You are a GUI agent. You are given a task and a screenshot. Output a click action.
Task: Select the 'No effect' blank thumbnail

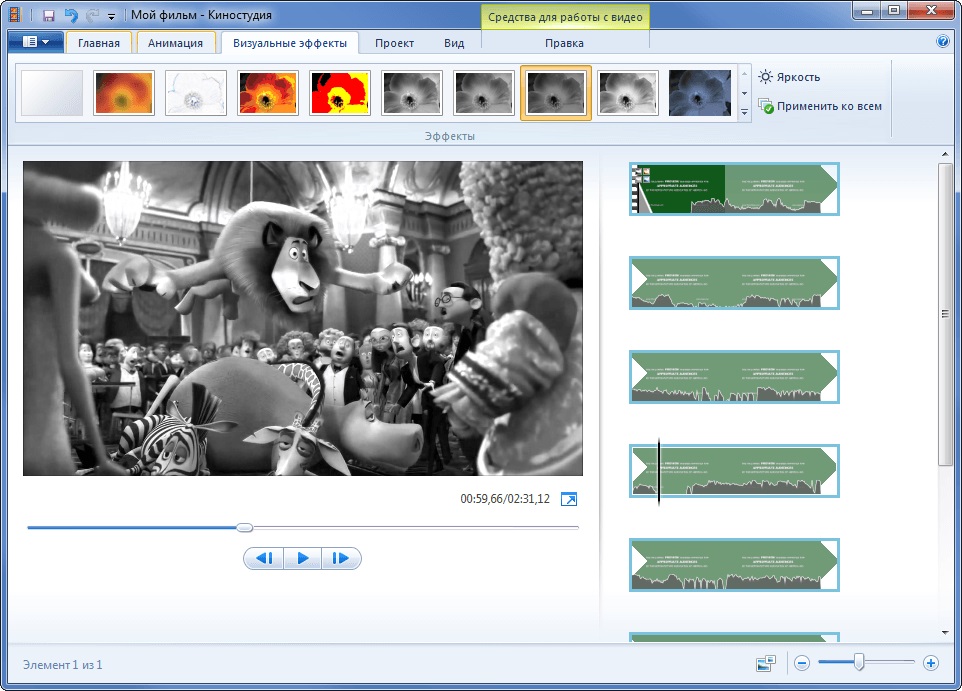pos(52,93)
